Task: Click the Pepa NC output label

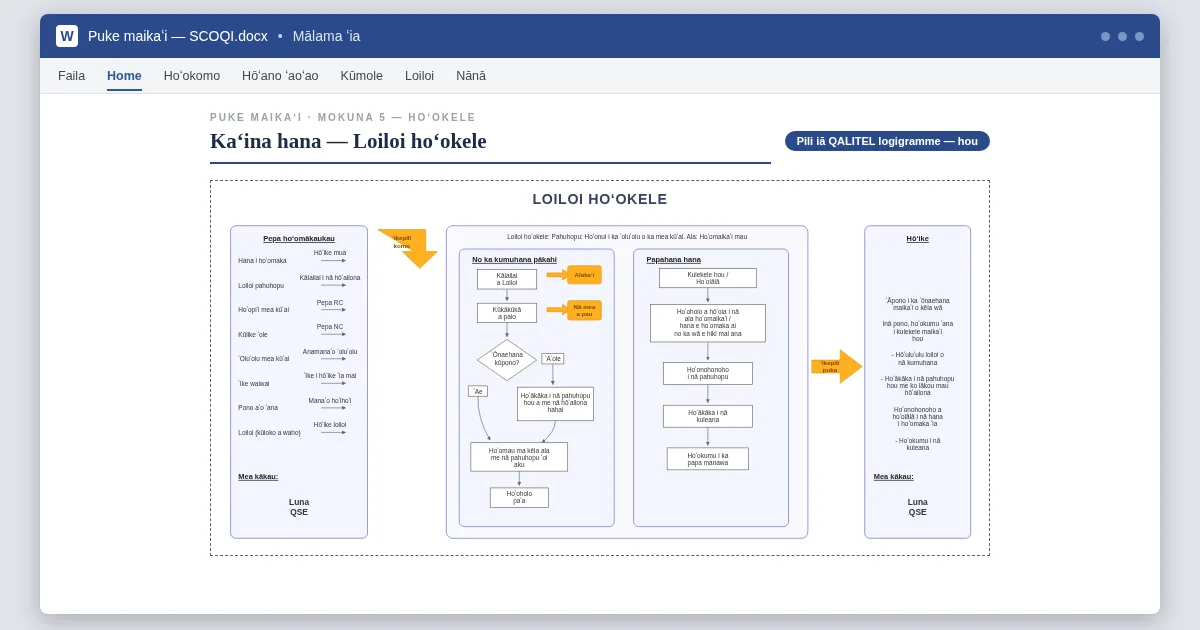Action: [330, 327]
